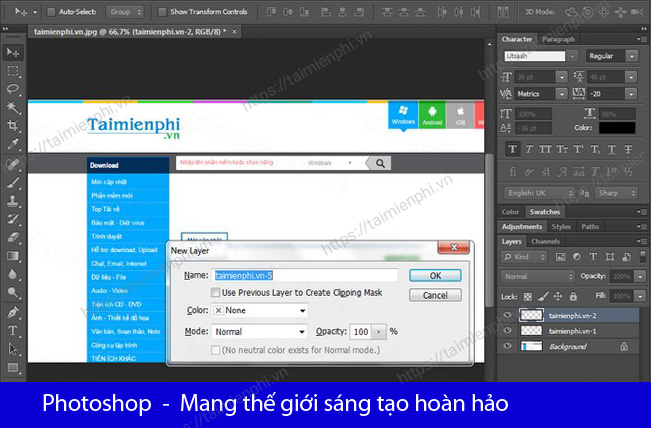
Task: Select the Dodge tool
Action: tap(13, 292)
